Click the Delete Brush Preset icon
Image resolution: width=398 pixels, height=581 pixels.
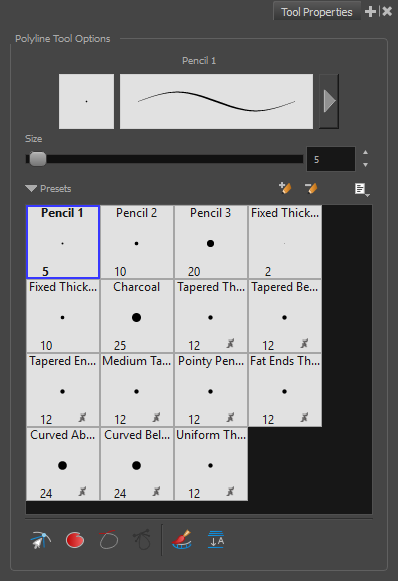(311, 188)
